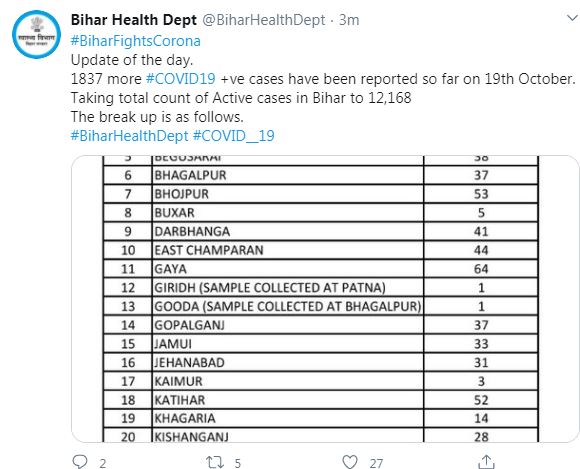The height and width of the screenshot is (469, 580).
Task: Open the 3m tweet timestamp
Action: coord(349,20)
